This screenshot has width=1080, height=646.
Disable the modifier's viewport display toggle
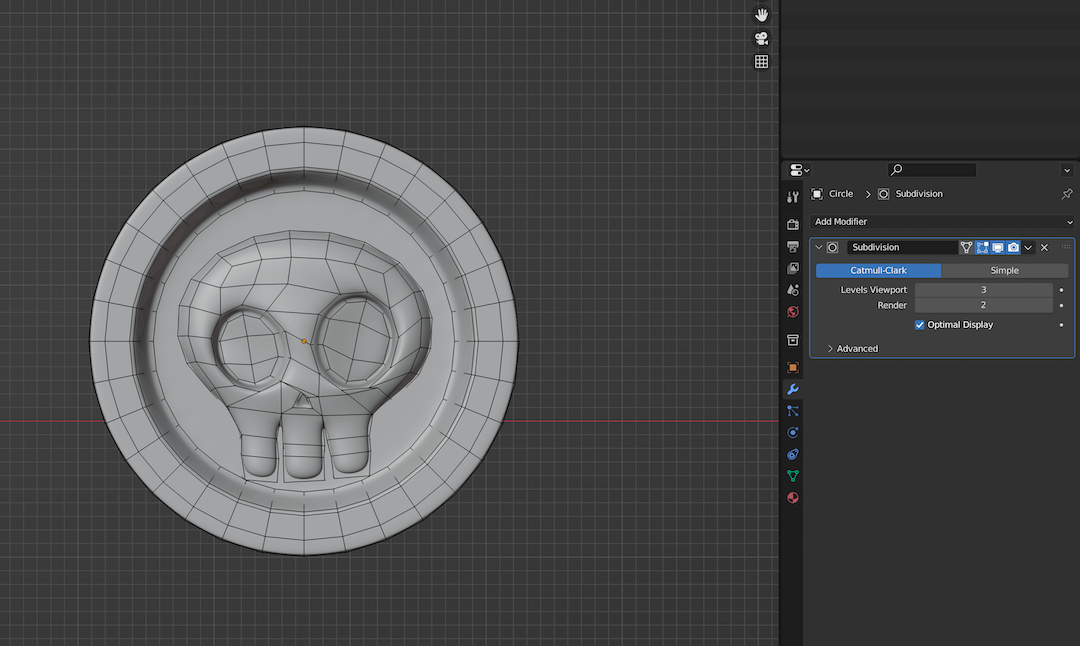(997, 247)
